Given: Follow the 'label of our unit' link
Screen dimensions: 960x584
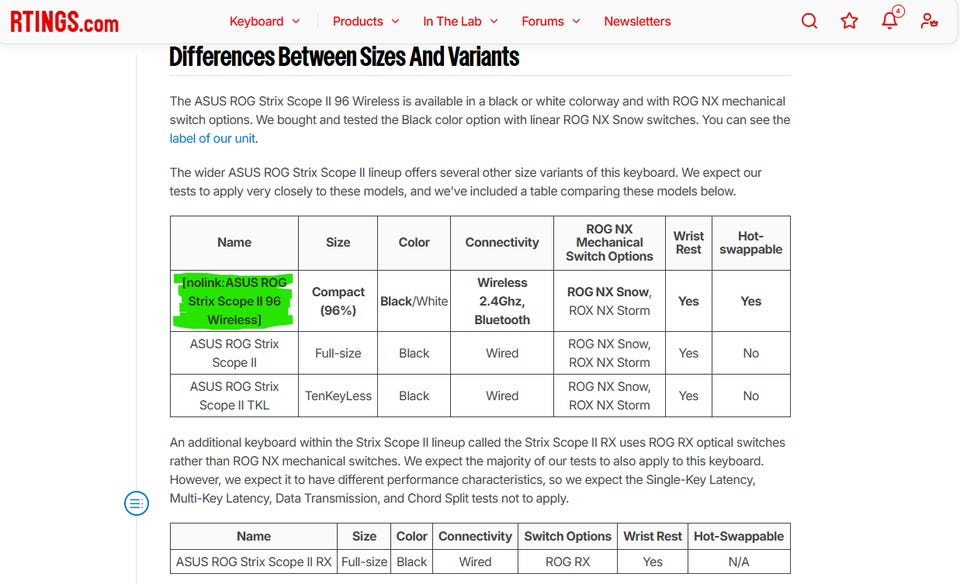Looking at the screenshot, I should pyautogui.click(x=212, y=138).
